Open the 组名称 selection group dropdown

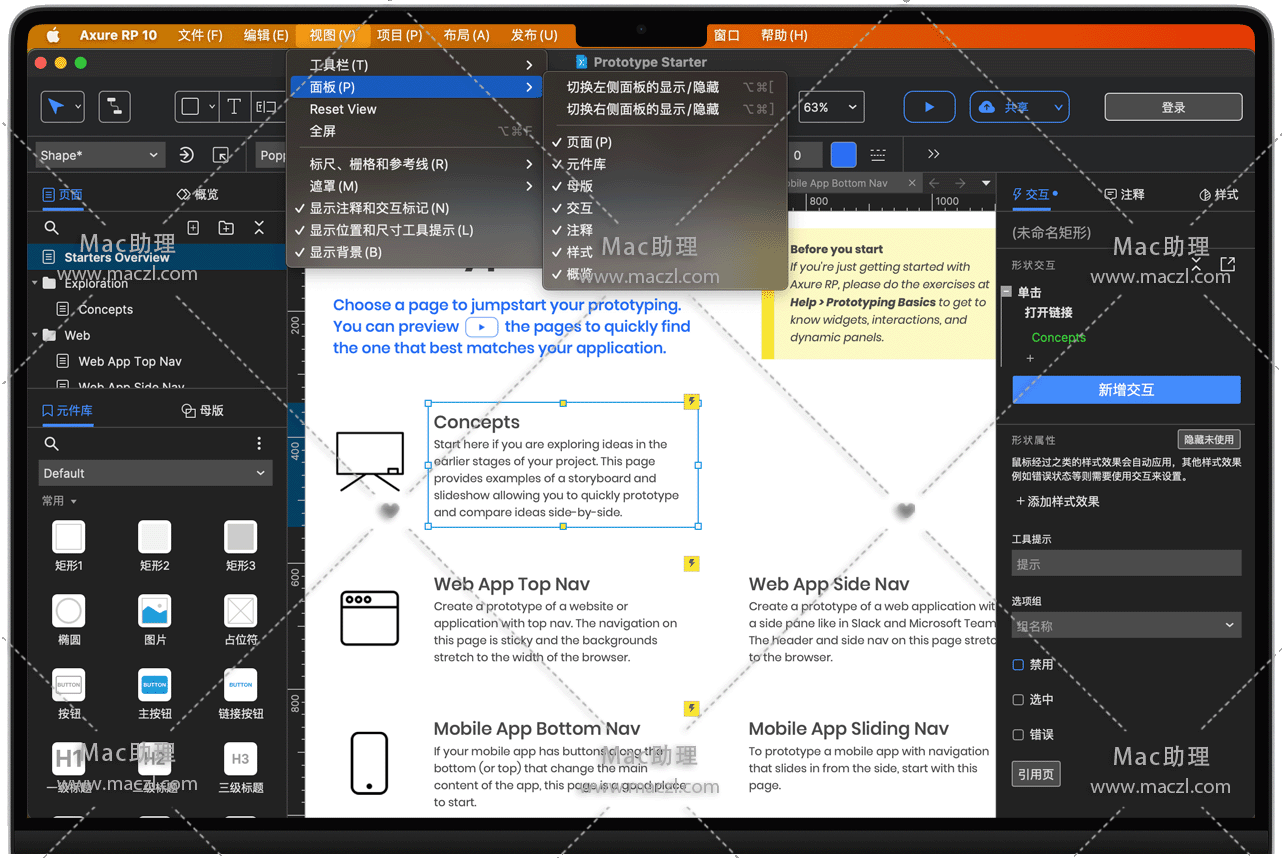[x=1126, y=626]
